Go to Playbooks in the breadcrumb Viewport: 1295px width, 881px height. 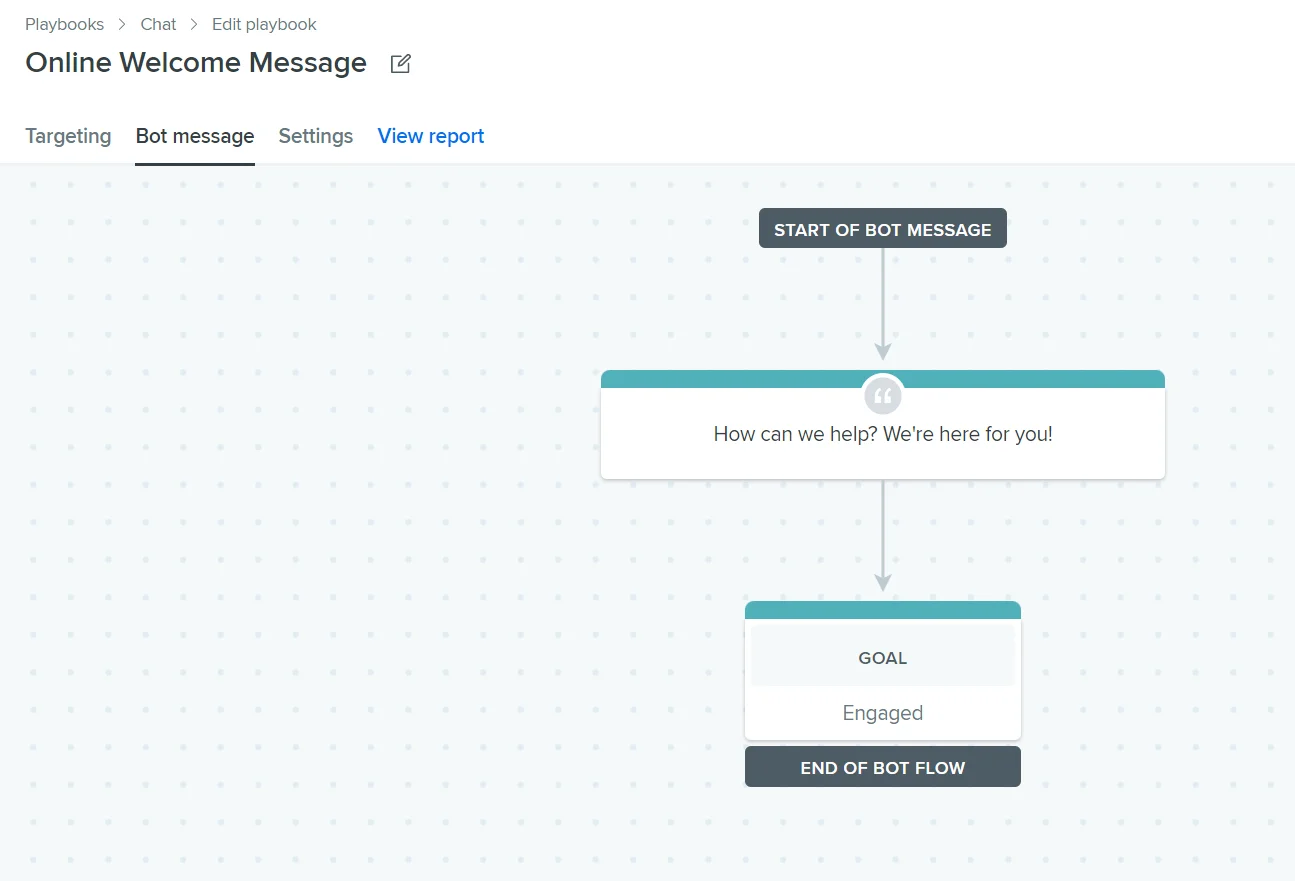[64, 24]
